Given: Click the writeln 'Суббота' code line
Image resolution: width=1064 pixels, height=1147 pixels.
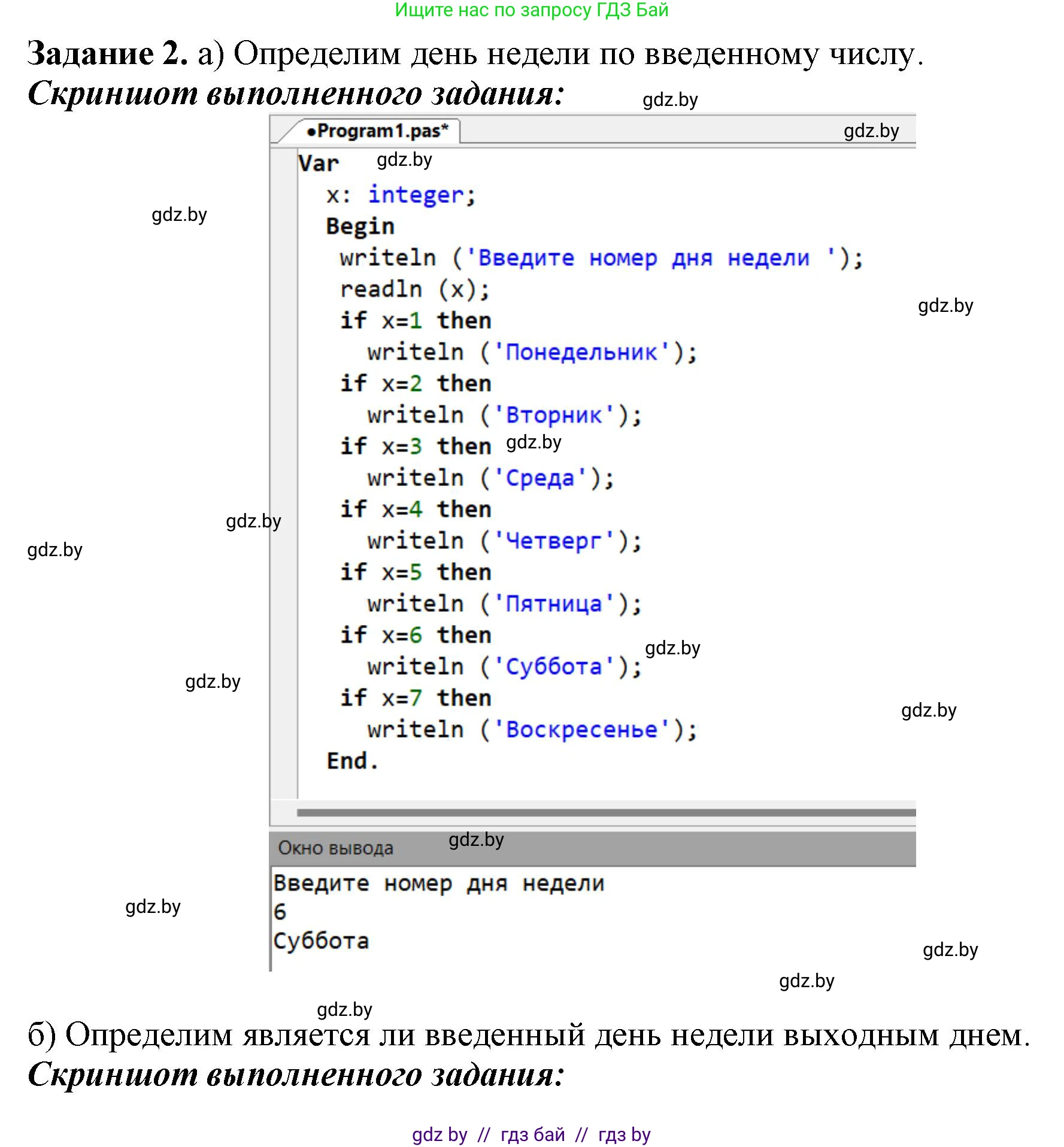Looking at the screenshot, I should click(505, 666).
